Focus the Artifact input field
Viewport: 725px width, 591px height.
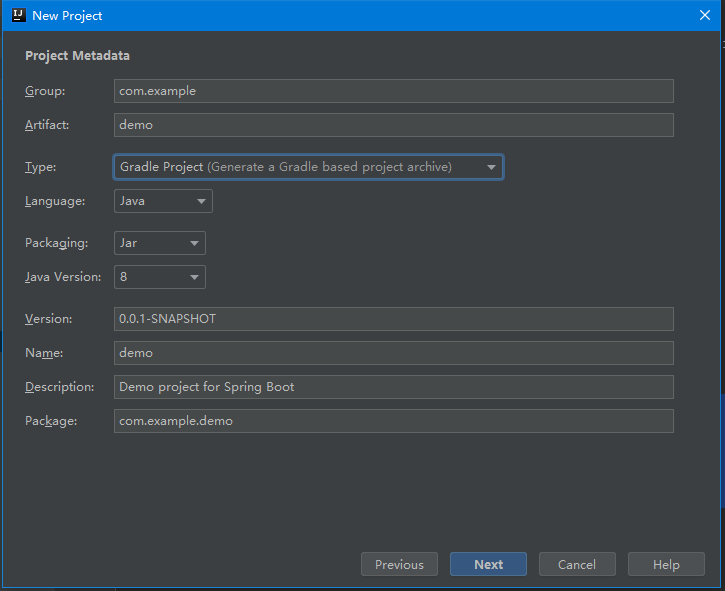393,125
